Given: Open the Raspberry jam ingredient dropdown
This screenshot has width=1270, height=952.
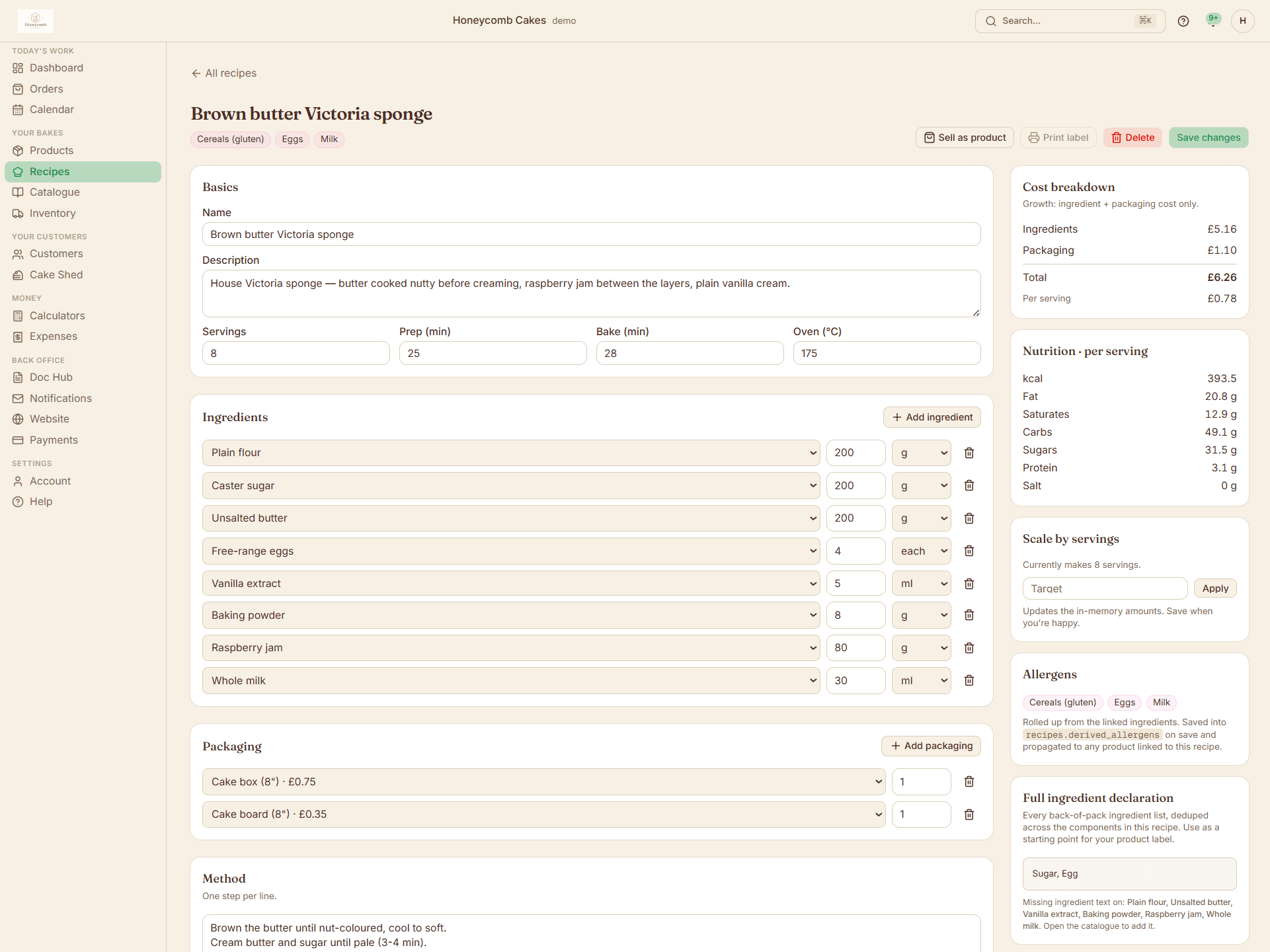Looking at the screenshot, I should pos(511,648).
